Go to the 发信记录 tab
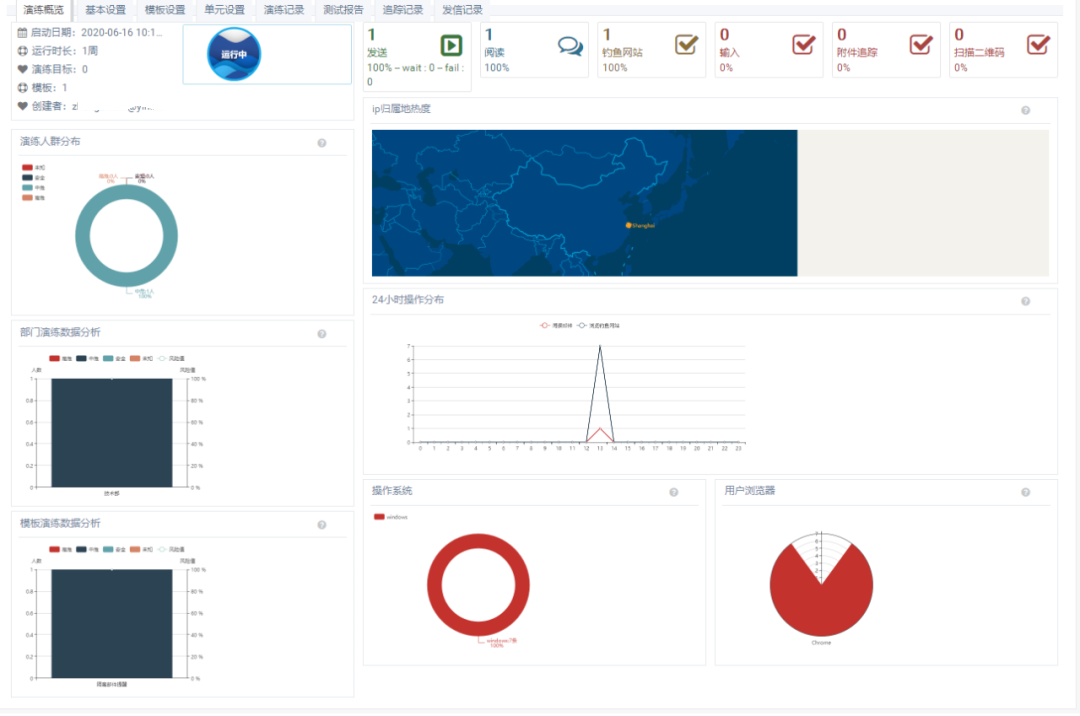Screen dimensions: 1080x716 pyautogui.click(x=462, y=10)
